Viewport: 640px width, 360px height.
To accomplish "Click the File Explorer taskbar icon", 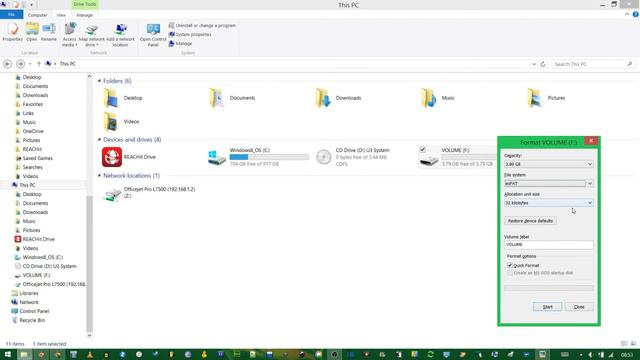I will tap(24, 354).
